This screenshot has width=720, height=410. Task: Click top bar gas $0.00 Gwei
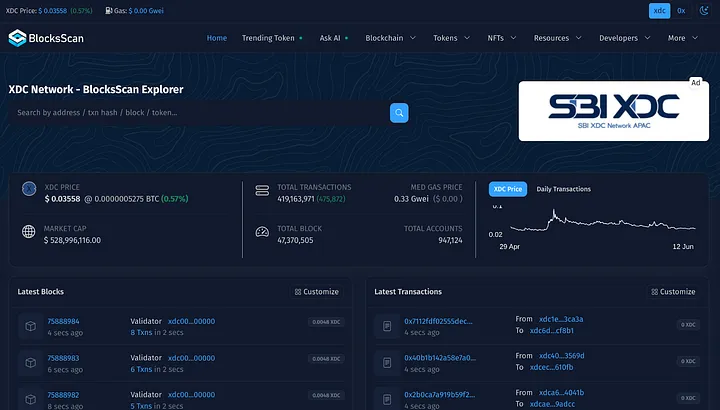click(x=146, y=11)
